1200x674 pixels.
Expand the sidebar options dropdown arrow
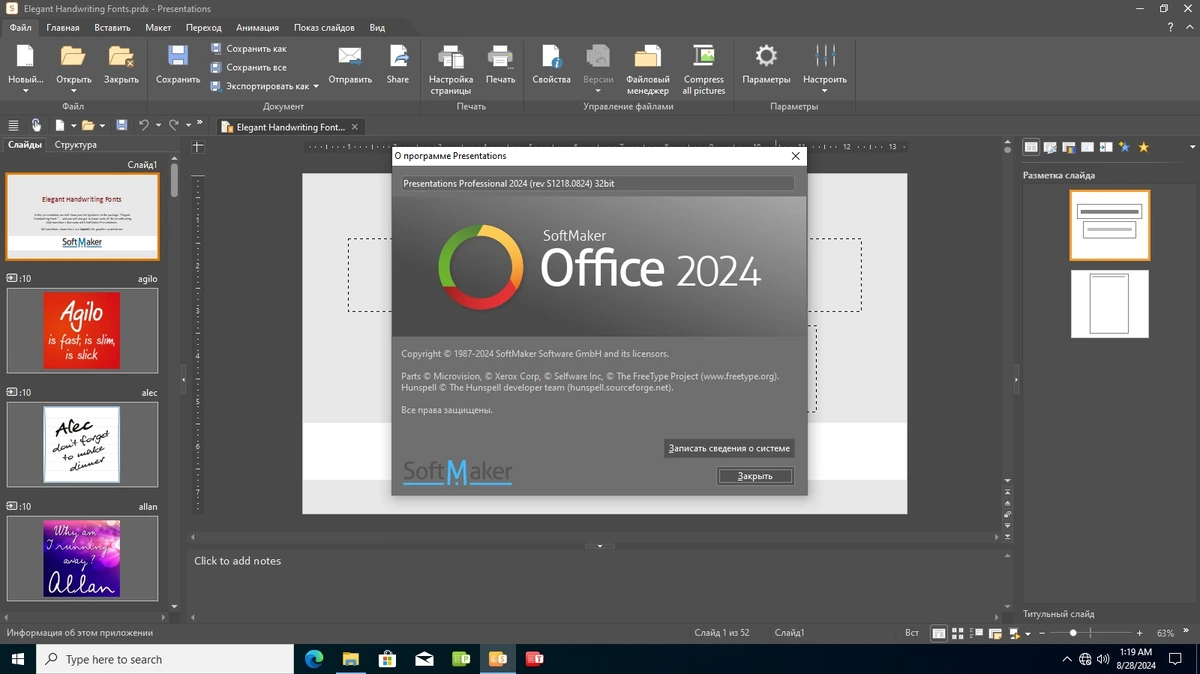point(1193,147)
